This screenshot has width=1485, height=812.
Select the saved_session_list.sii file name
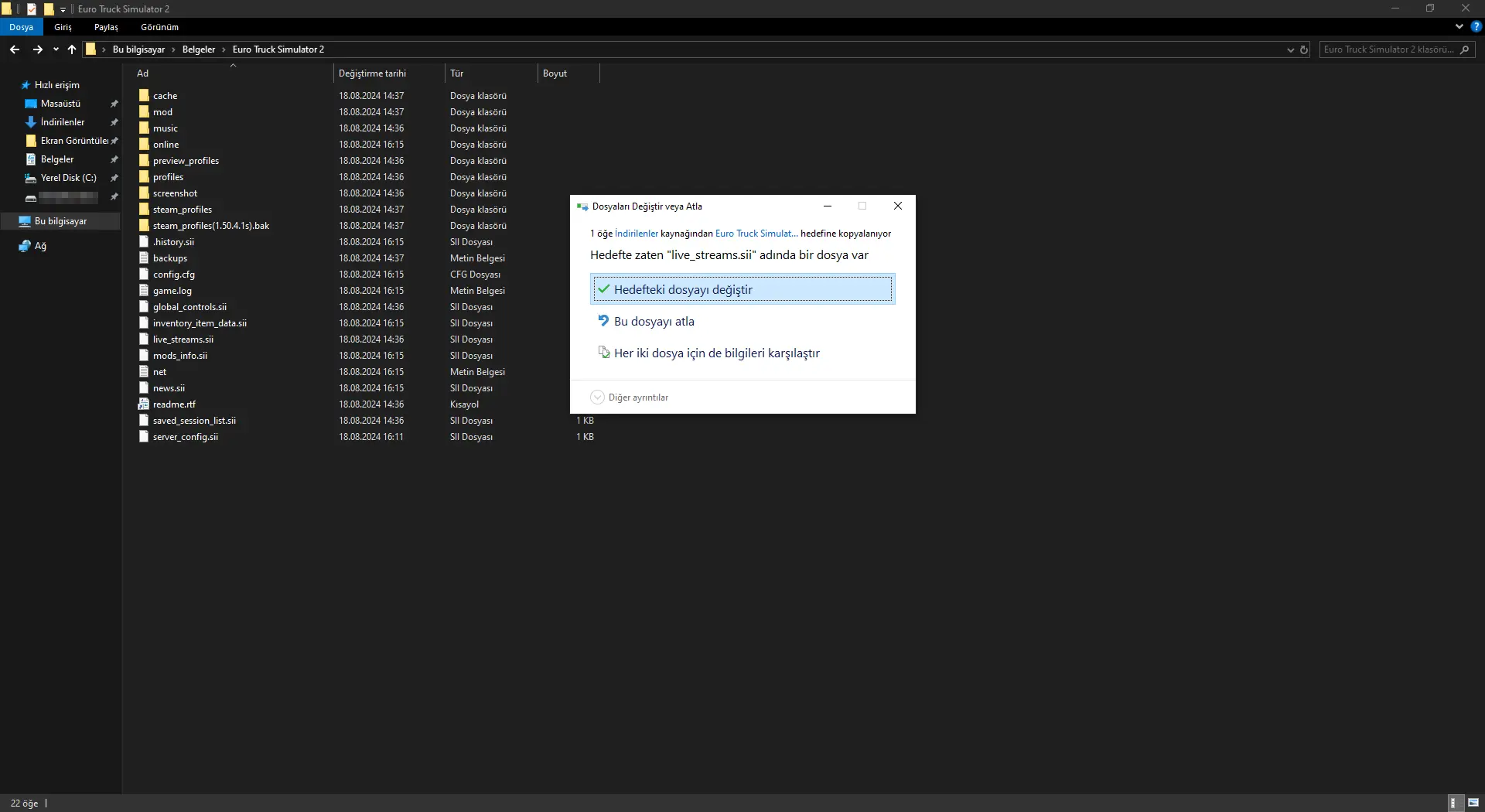point(194,421)
